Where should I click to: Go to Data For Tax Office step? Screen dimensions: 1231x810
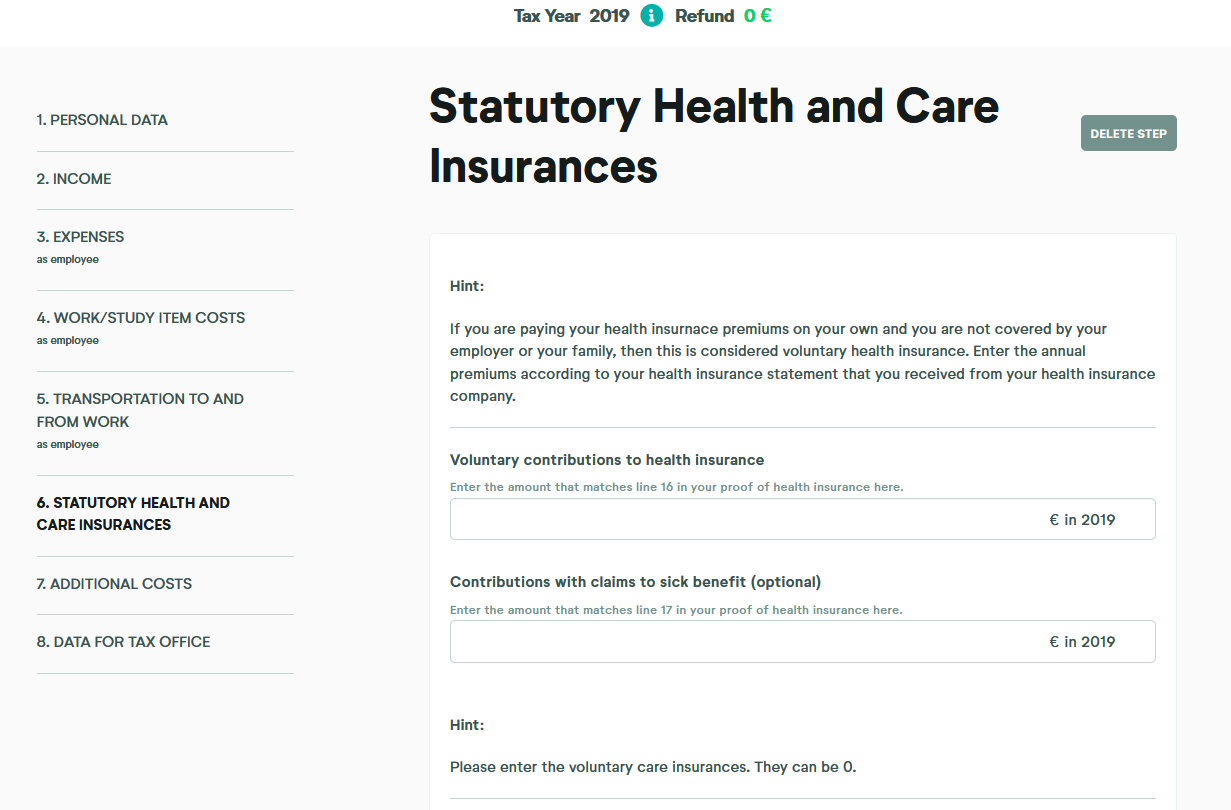tap(124, 642)
